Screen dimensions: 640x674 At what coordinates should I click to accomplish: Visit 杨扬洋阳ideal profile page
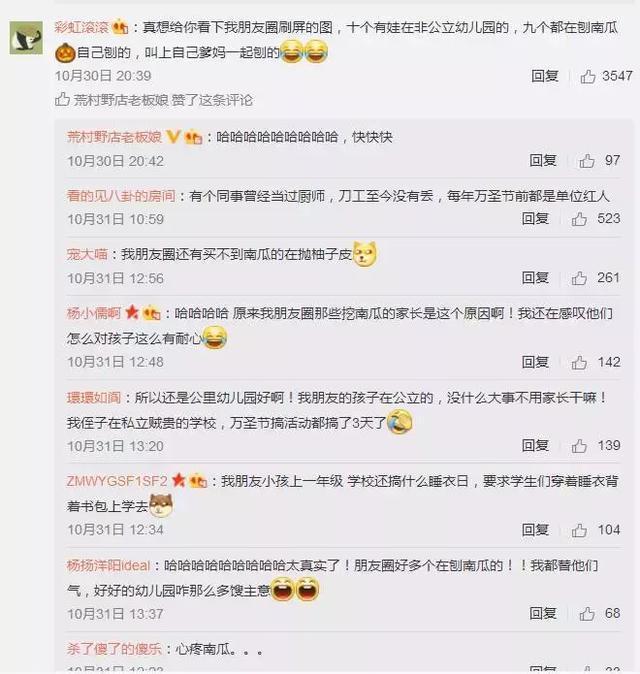tap(108, 565)
